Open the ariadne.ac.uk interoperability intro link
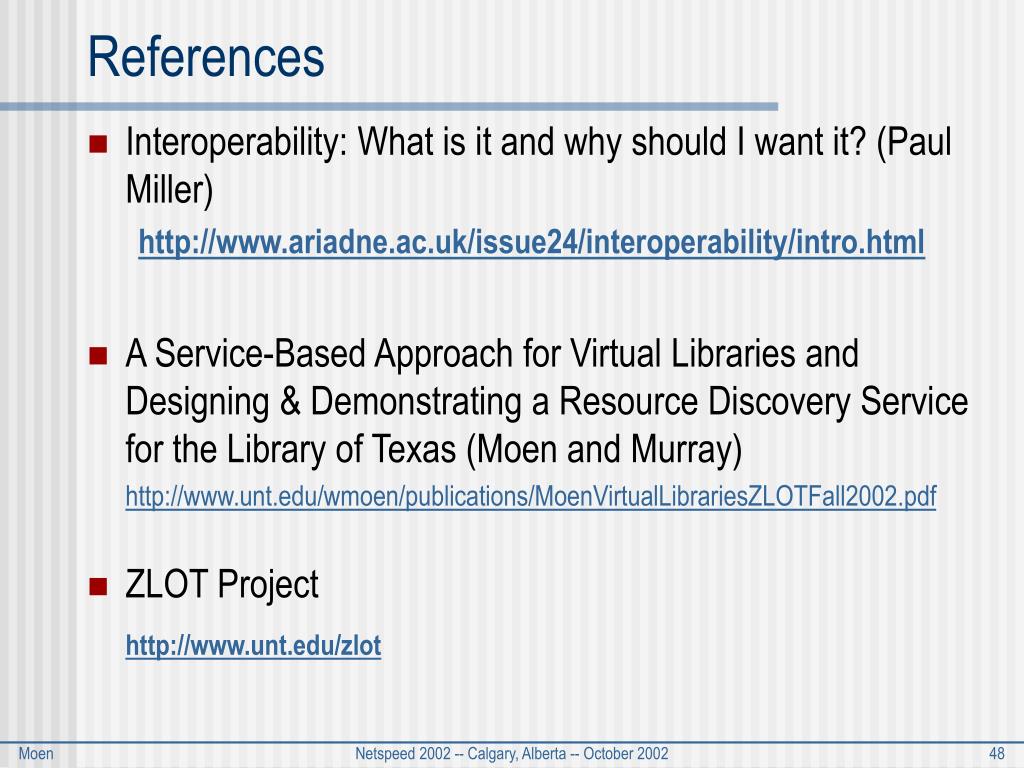This screenshot has height=768, width=1024. [532, 243]
